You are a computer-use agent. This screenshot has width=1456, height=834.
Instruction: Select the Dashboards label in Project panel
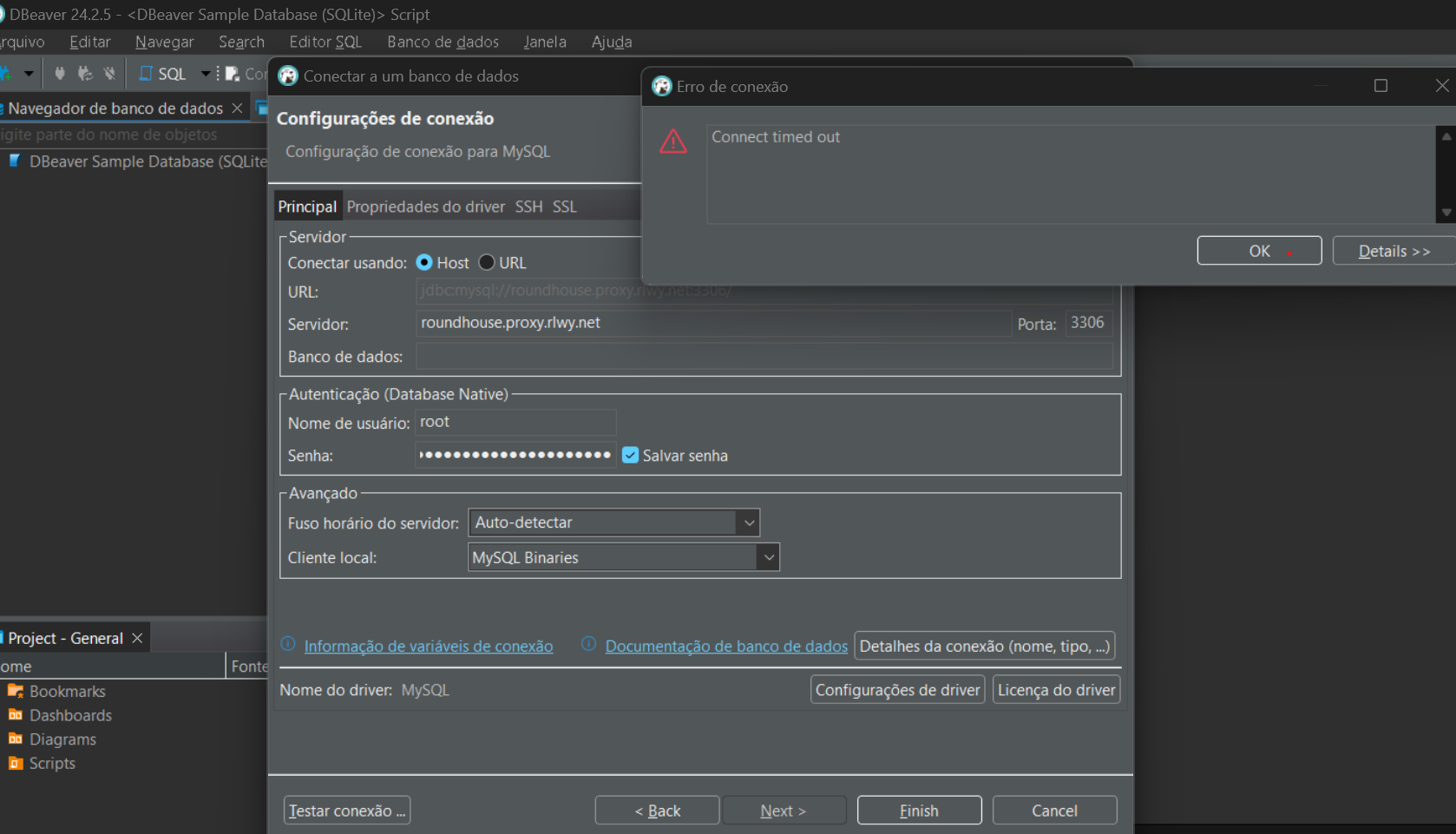click(x=70, y=716)
